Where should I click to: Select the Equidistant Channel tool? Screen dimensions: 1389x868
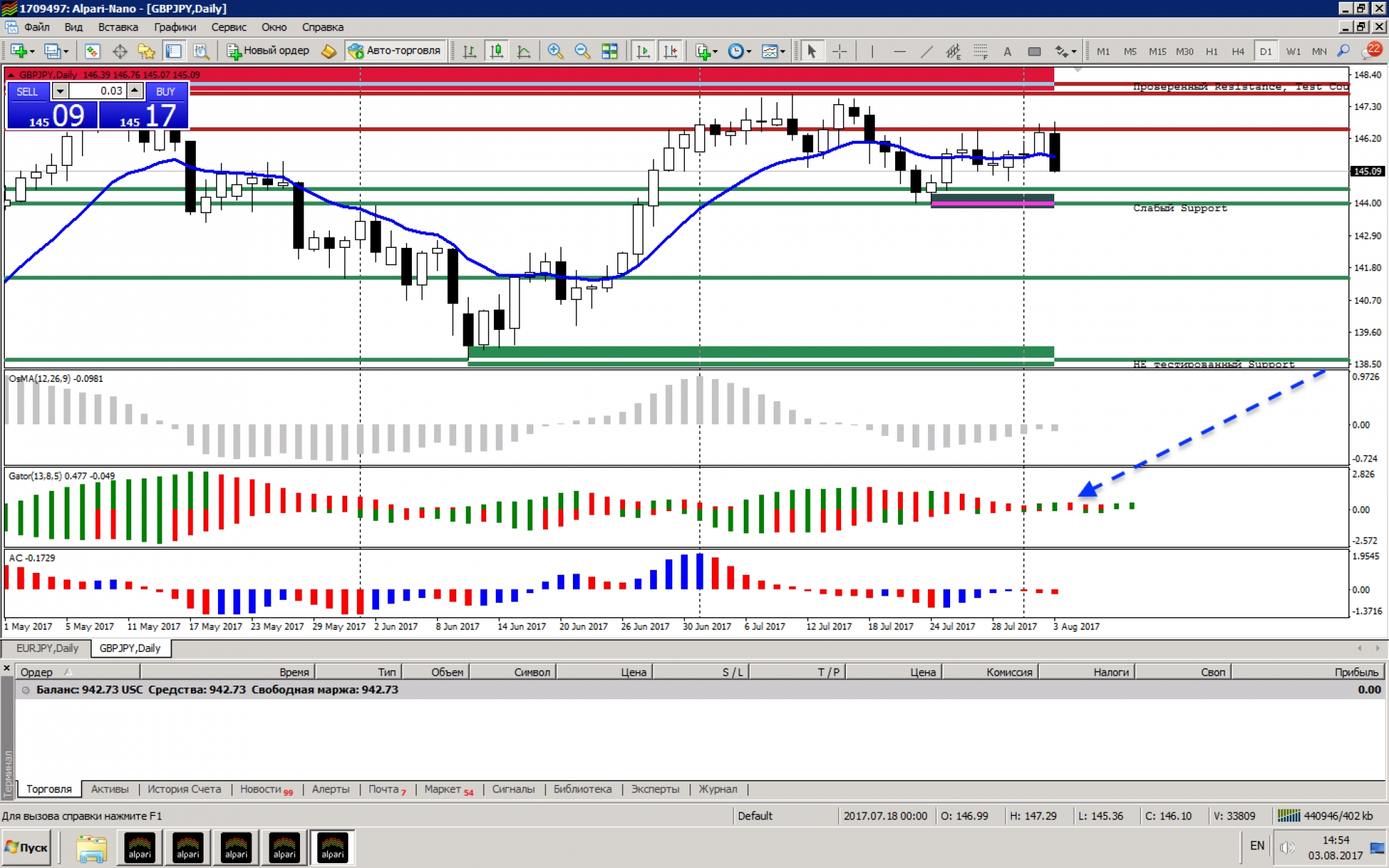click(x=954, y=51)
